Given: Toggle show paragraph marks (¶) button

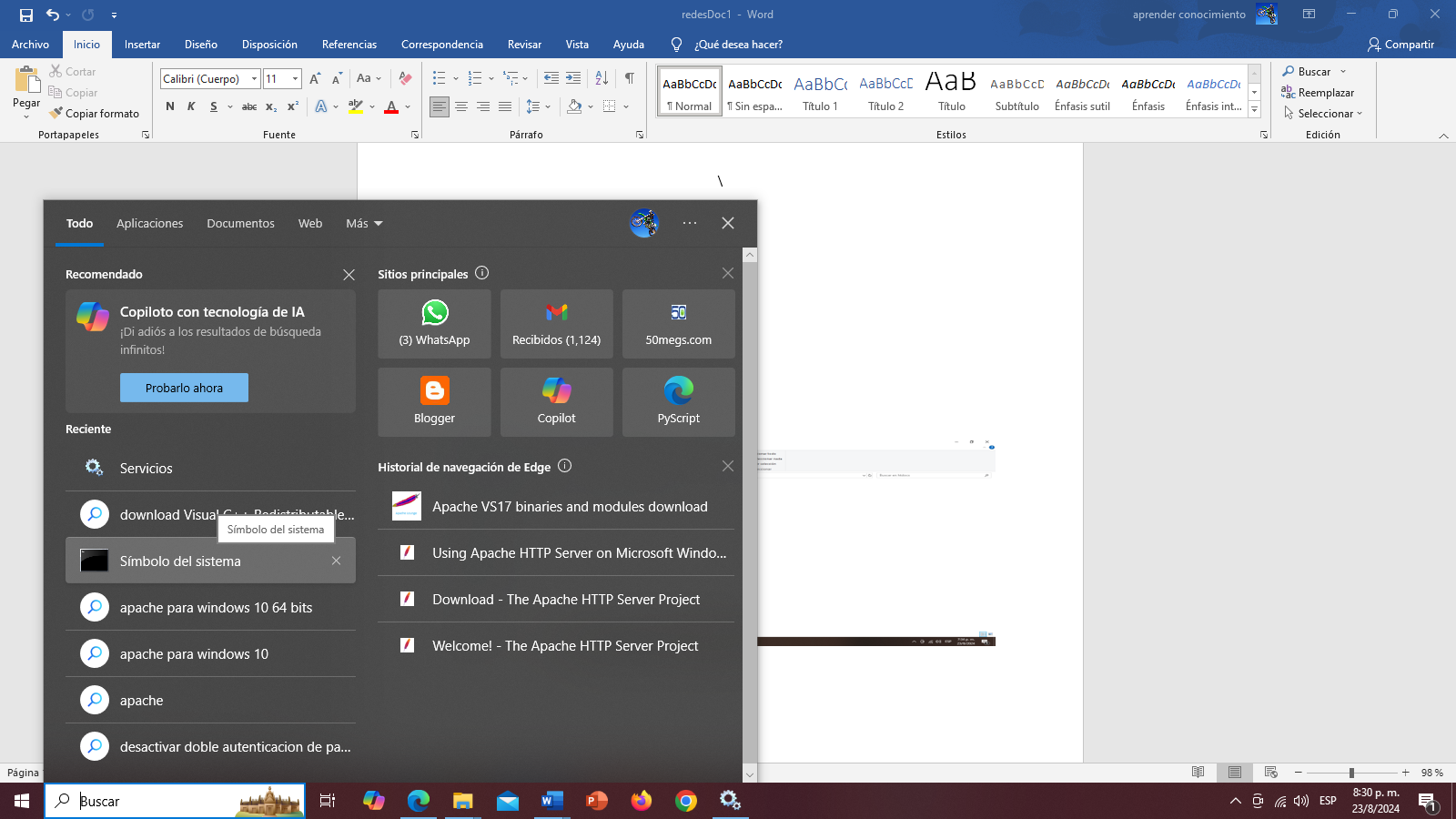Looking at the screenshot, I should (x=630, y=79).
